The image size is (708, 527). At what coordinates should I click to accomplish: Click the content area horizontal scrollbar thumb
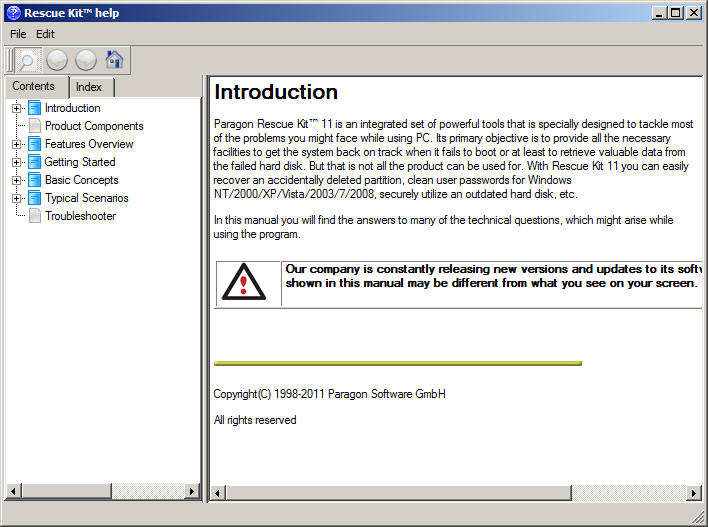399,493
